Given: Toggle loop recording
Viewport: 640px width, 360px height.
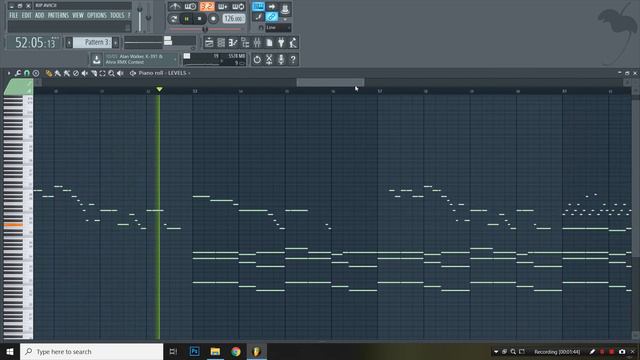Looking at the screenshot, I should click(x=238, y=7).
